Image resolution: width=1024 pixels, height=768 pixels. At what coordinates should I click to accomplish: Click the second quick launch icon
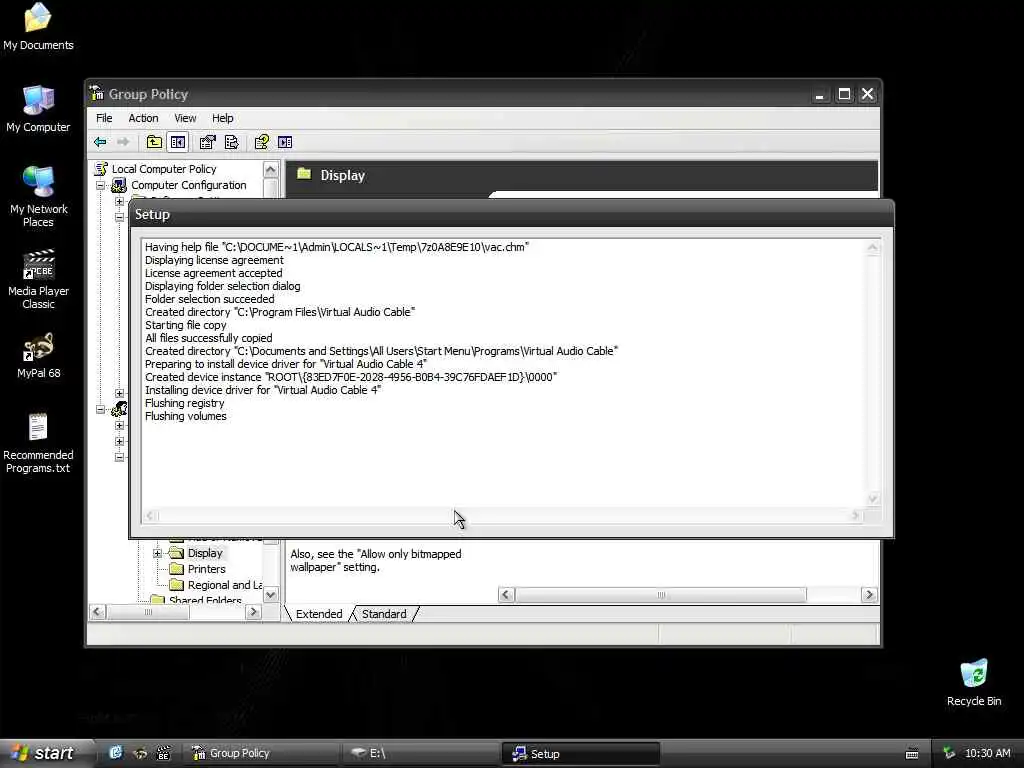(x=140, y=753)
